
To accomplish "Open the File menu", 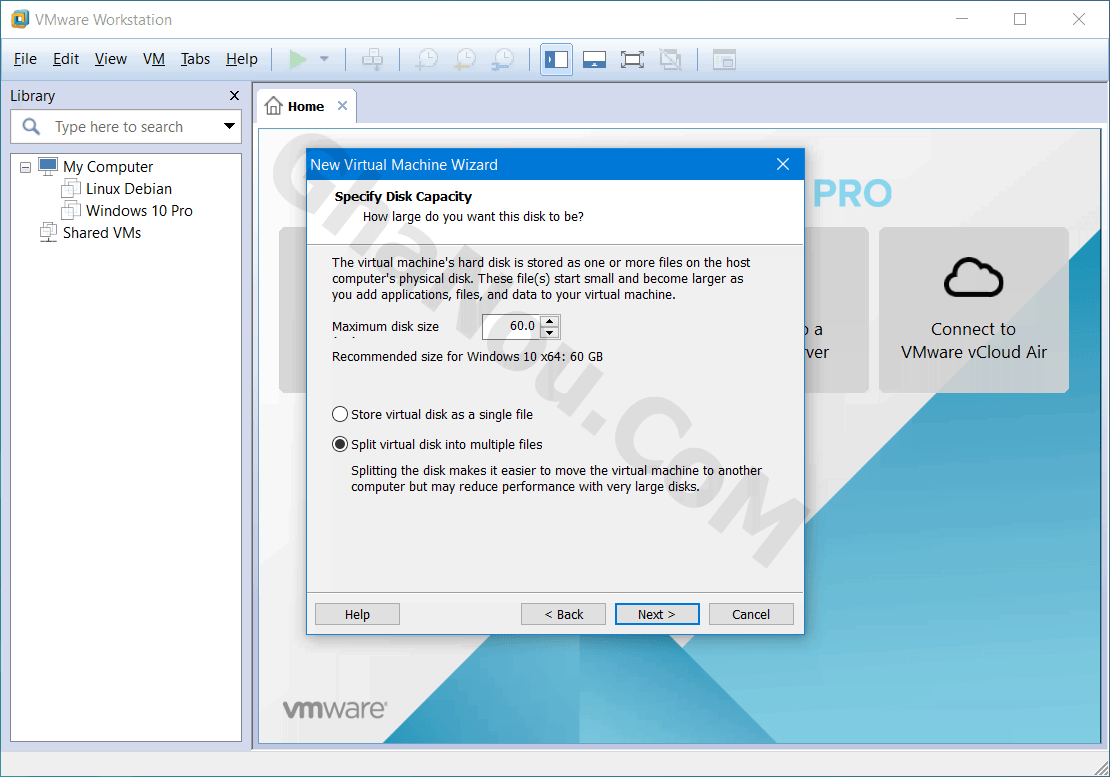I will click(x=25, y=59).
